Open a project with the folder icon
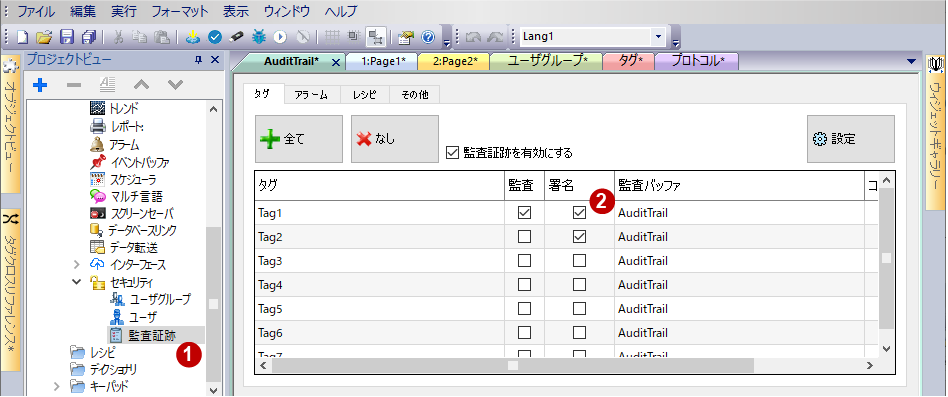 44,37
